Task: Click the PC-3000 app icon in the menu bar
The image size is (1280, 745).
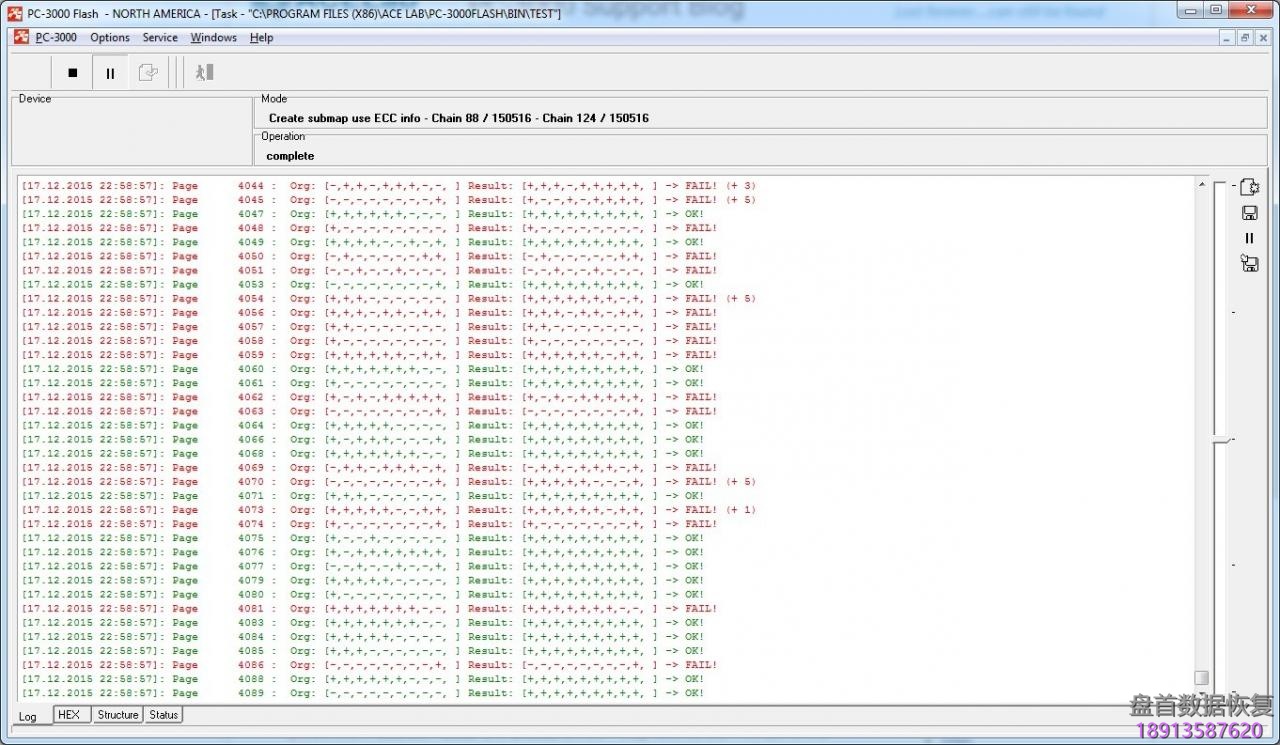Action: 20,38
